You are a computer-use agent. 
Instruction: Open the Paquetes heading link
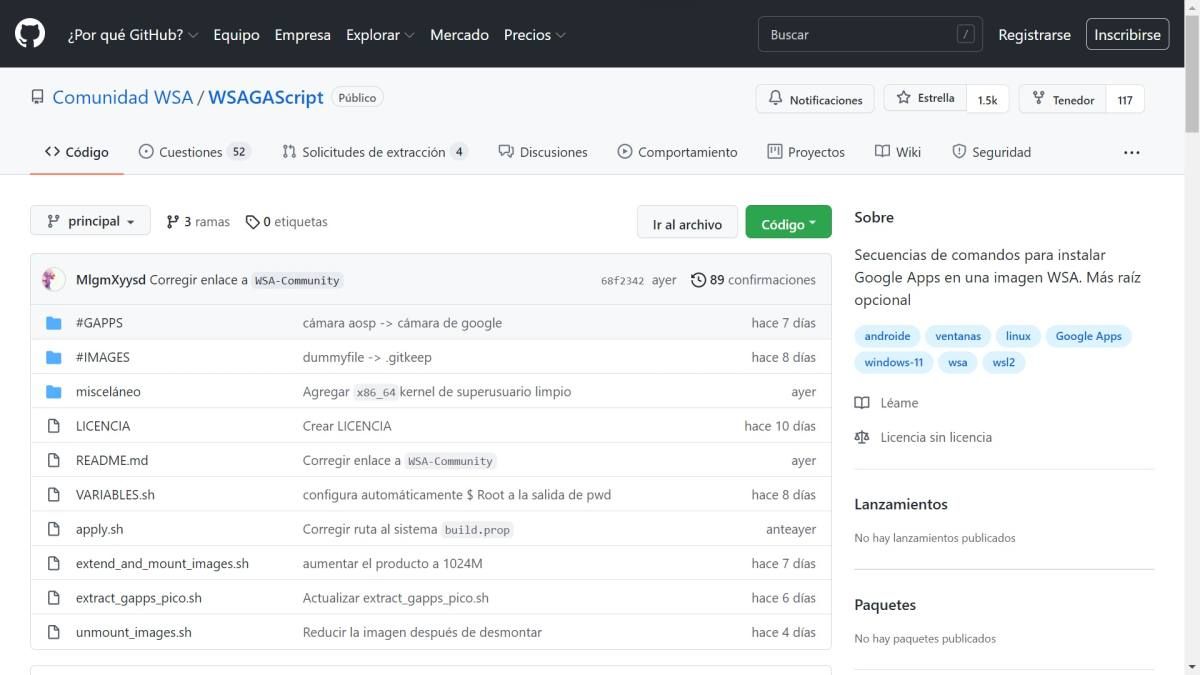(x=885, y=605)
